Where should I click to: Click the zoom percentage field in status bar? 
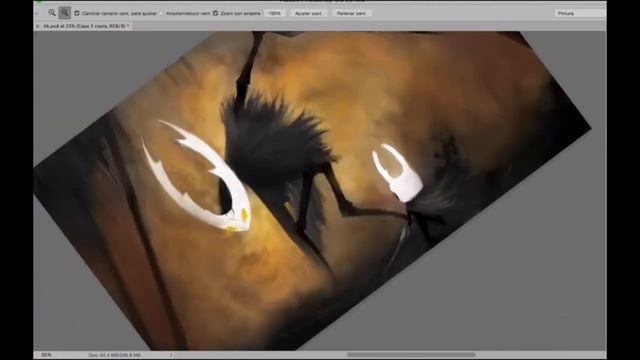click(x=47, y=355)
